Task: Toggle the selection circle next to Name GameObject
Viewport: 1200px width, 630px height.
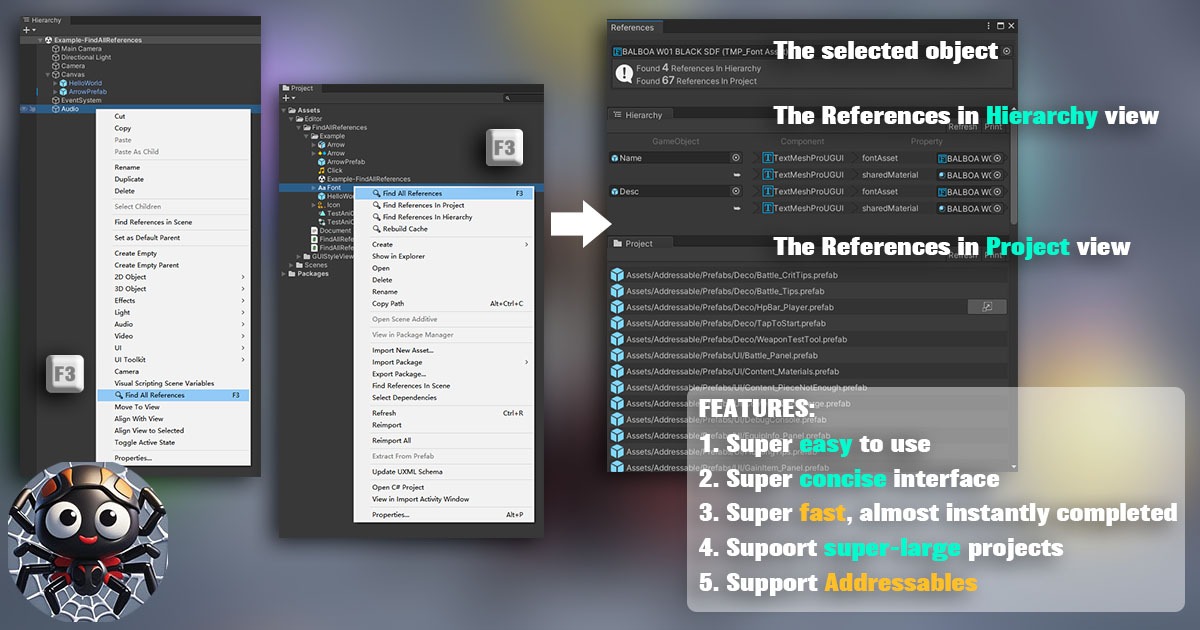Action: coord(735,158)
